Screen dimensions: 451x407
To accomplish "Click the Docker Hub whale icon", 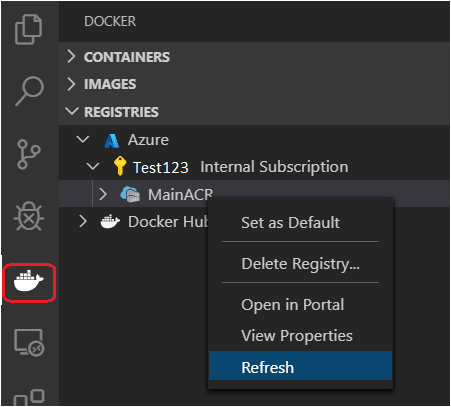I will (110, 222).
